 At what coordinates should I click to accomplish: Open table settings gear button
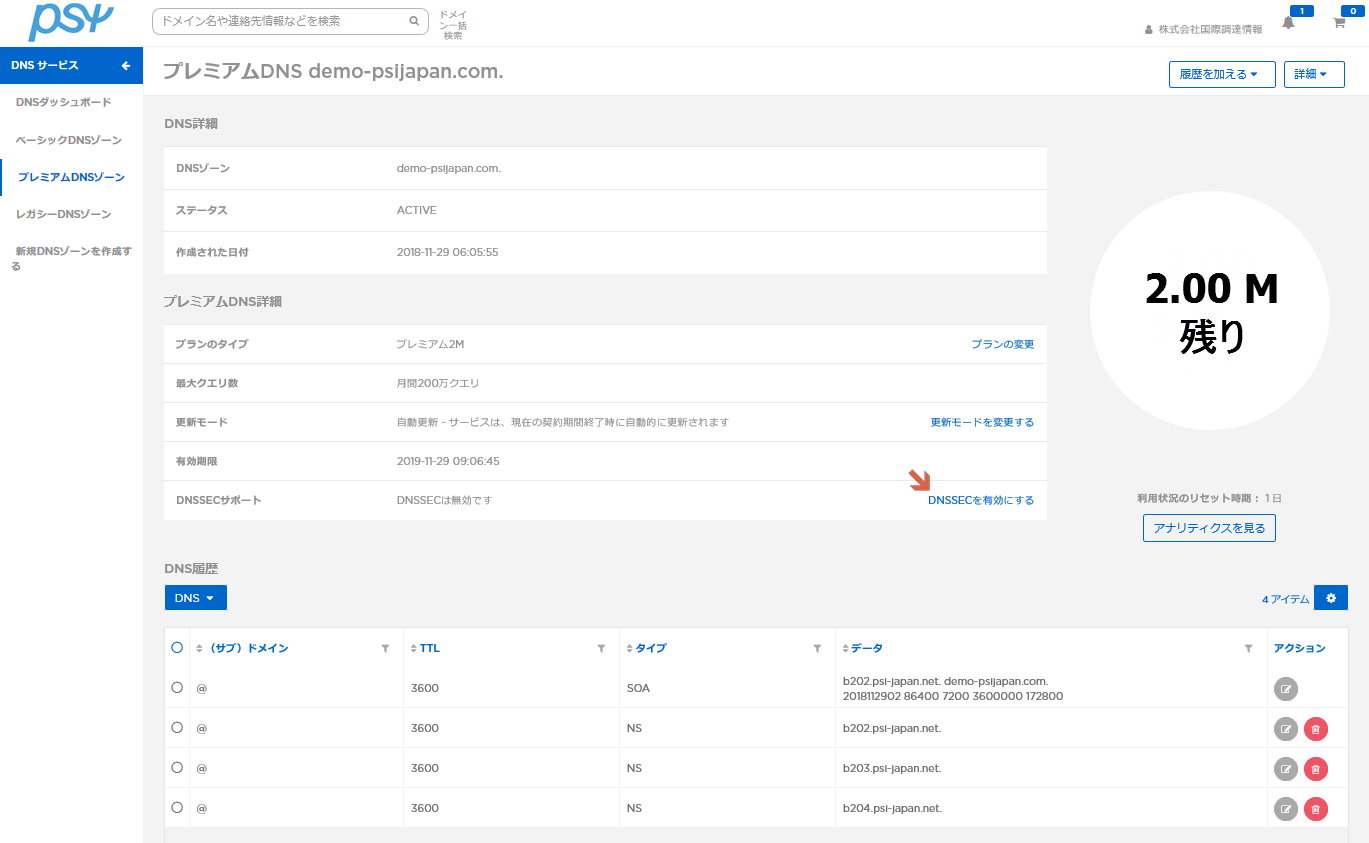pos(1331,598)
